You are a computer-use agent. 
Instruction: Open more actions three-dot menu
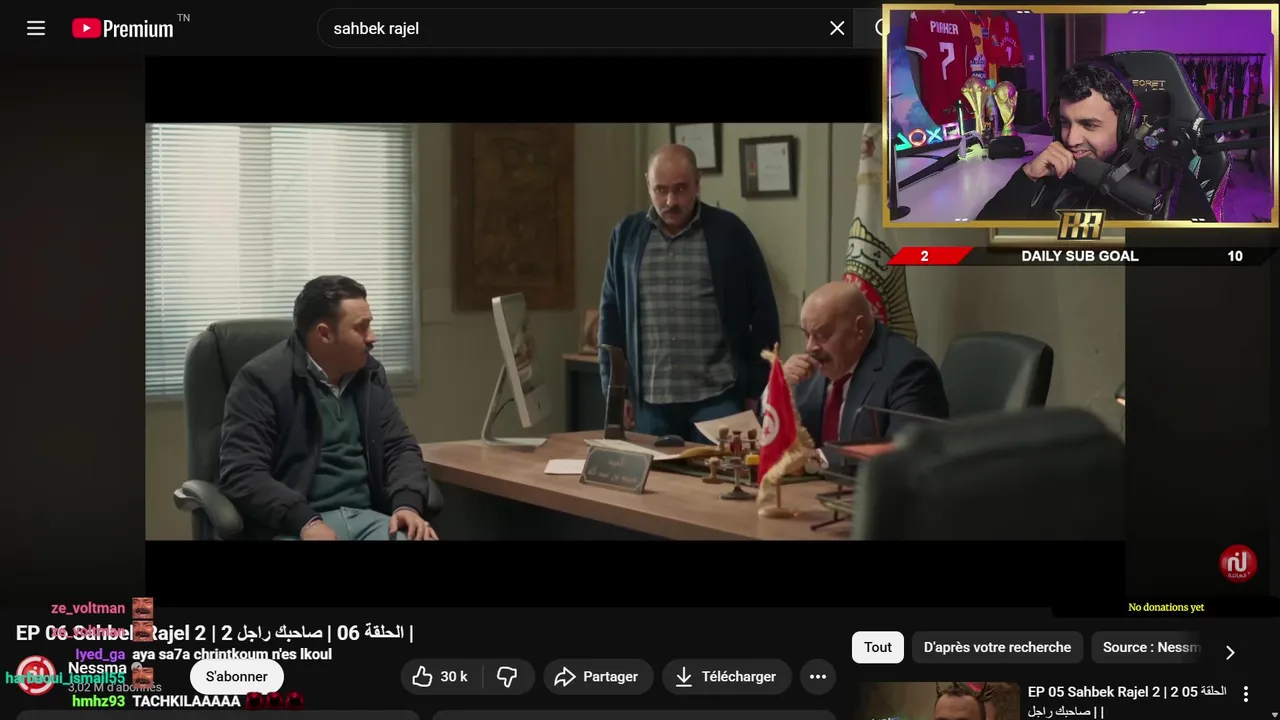click(x=818, y=677)
